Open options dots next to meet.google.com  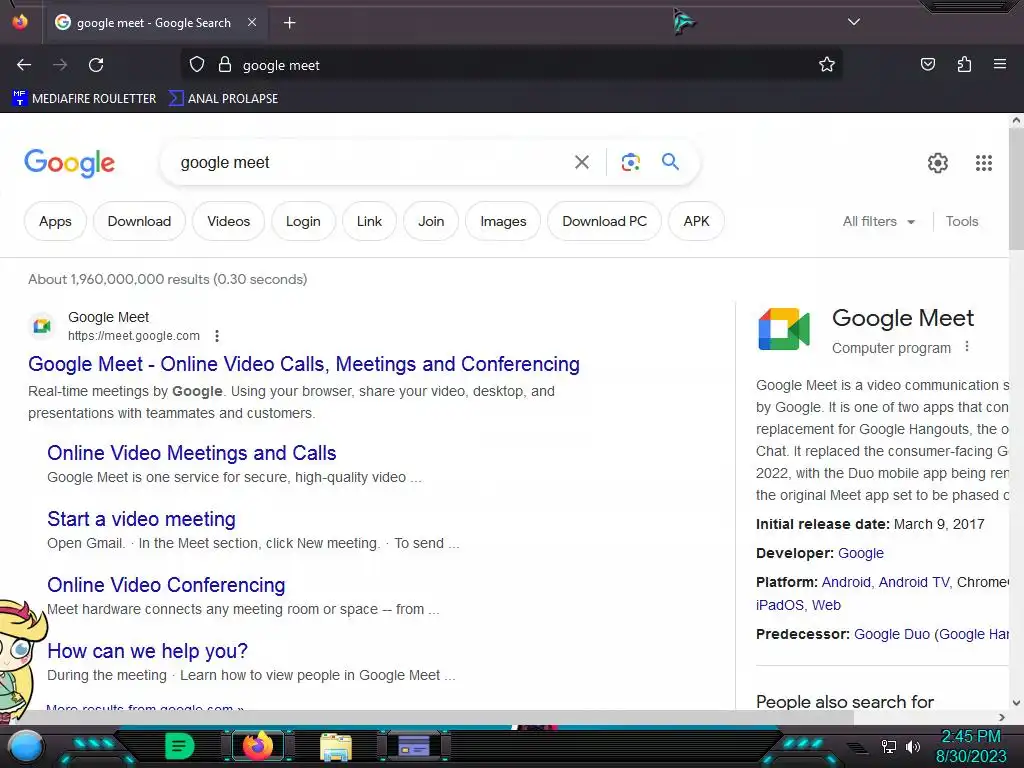tap(217, 336)
